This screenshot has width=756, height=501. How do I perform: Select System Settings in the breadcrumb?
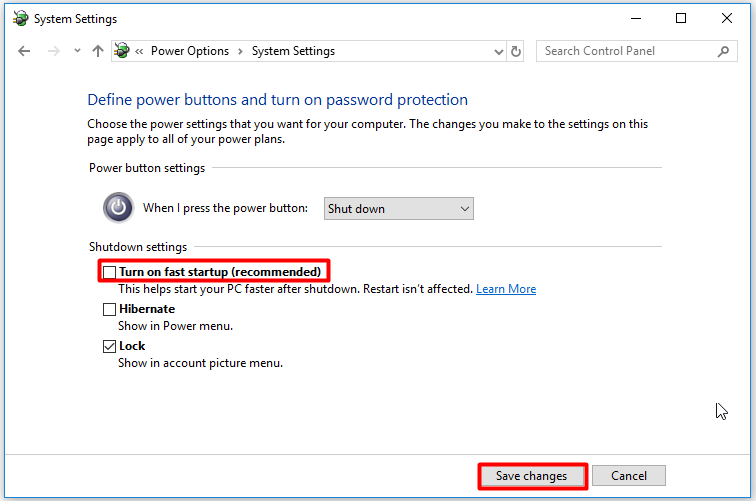pyautogui.click(x=293, y=51)
